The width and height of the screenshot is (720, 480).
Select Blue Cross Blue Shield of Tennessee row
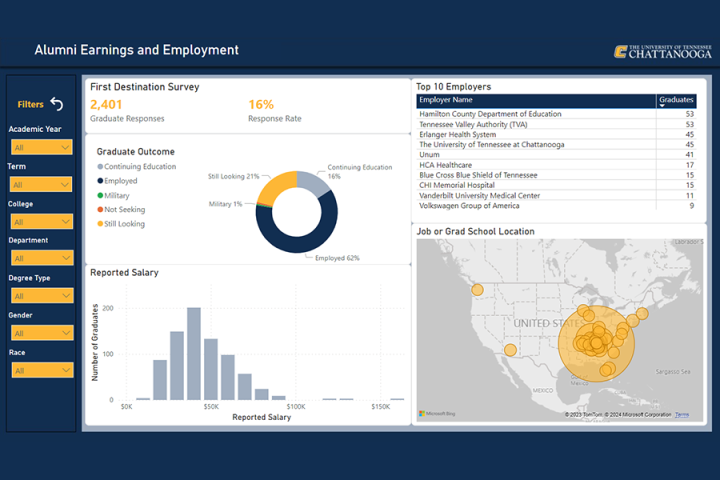556,175
